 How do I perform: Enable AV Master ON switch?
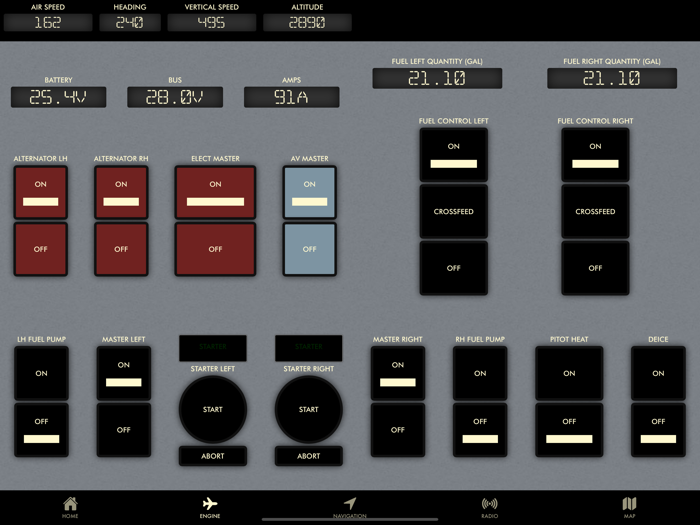coord(309,192)
